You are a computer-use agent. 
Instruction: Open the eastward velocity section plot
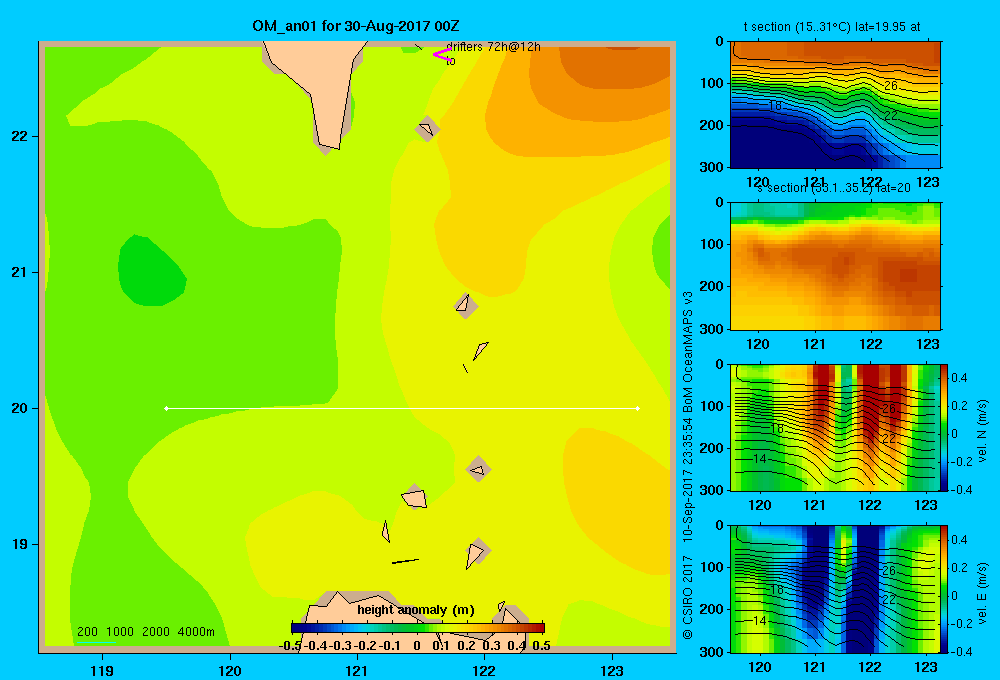(x=835, y=589)
